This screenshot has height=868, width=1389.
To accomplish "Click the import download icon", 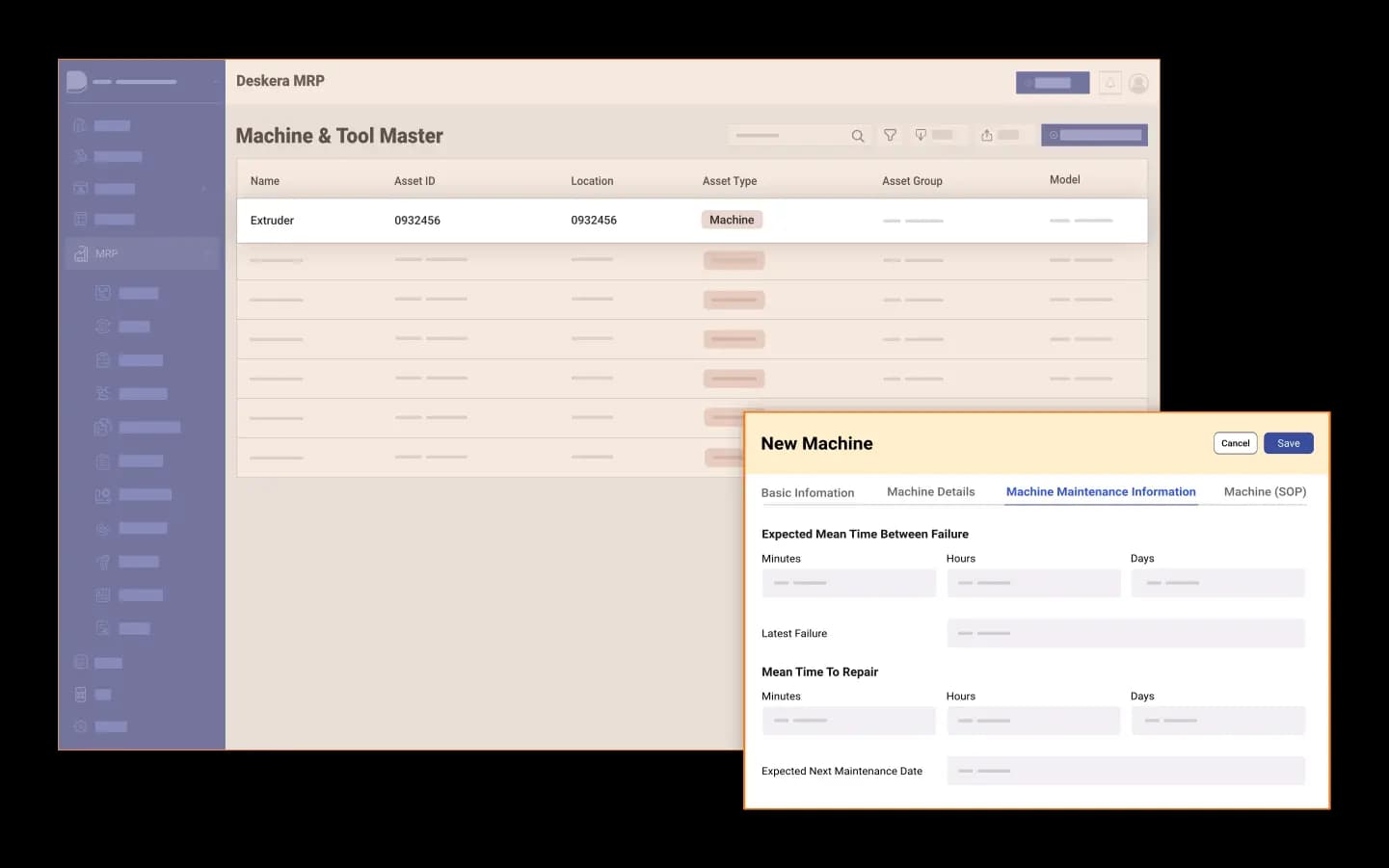I will pyautogui.click(x=922, y=135).
